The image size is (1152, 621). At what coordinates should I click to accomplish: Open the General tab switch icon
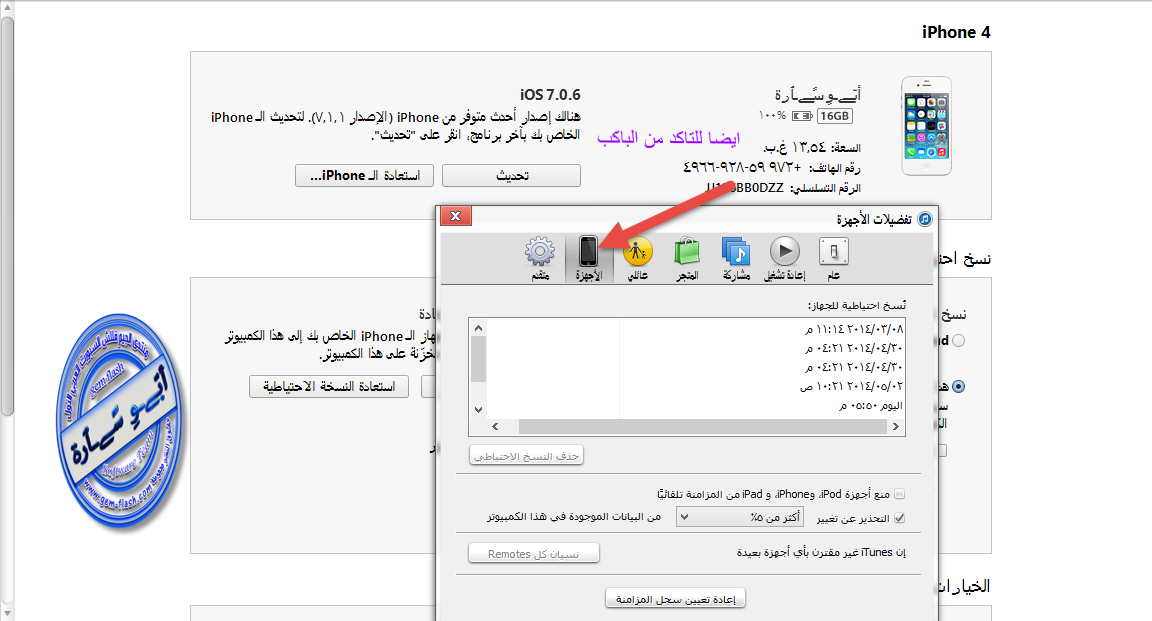[833, 258]
